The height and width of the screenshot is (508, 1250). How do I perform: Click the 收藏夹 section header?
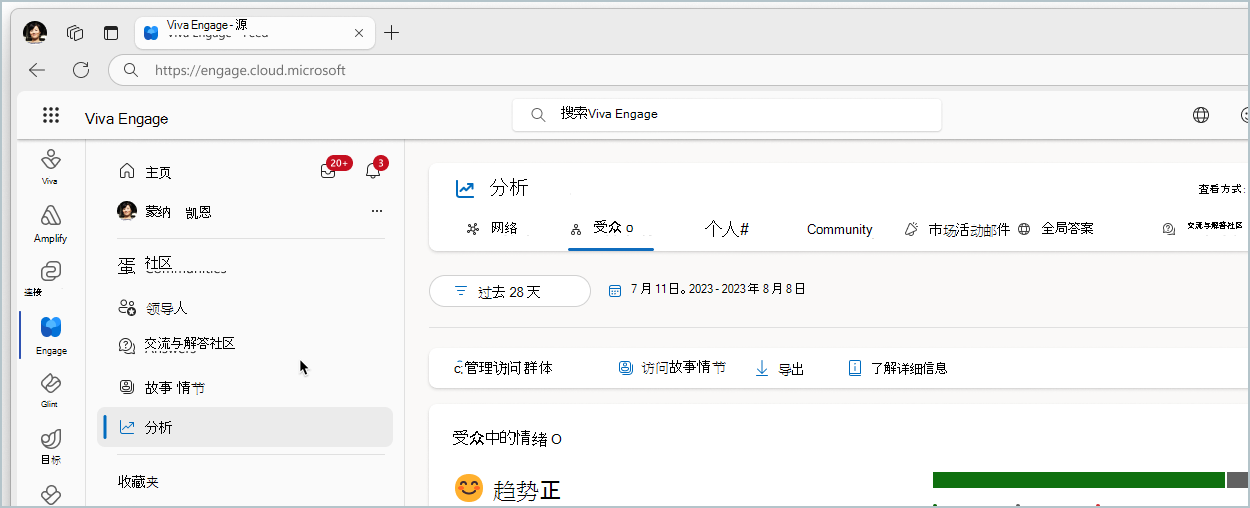tap(138, 482)
